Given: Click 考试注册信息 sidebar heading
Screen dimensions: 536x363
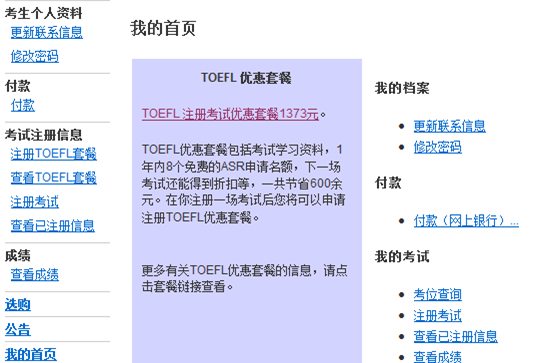Looking at the screenshot, I should [x=43, y=135].
